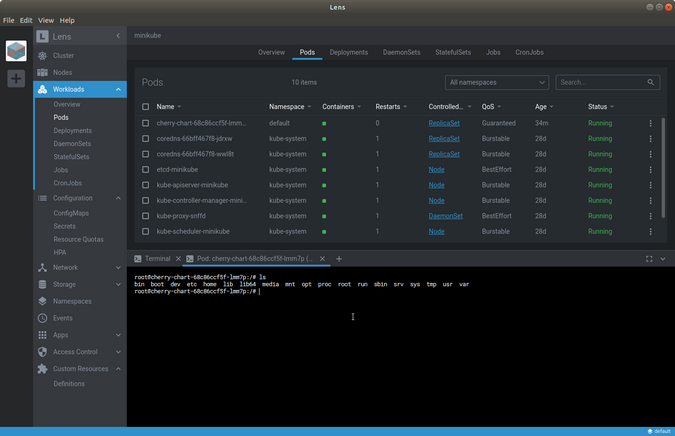The width and height of the screenshot is (675, 436).
Task: Open Namespaces in the sidebar
Action: [x=72, y=301]
